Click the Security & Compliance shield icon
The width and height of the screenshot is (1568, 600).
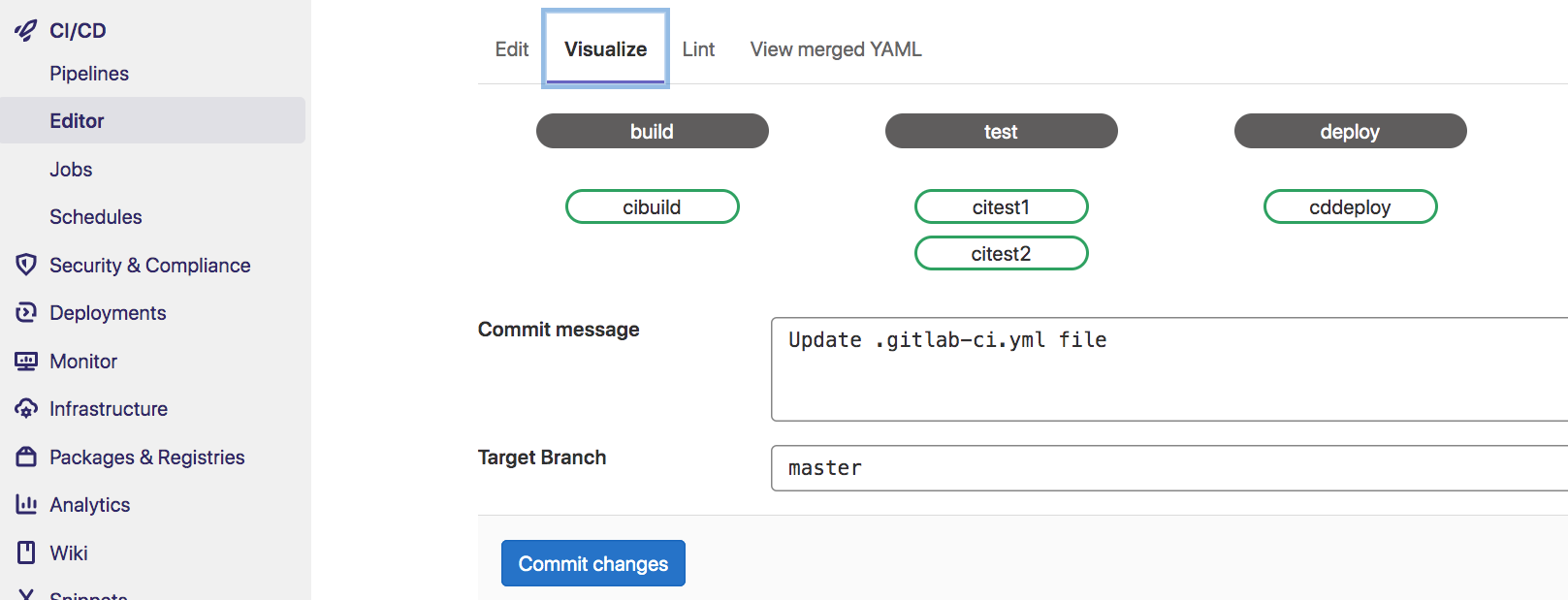click(x=26, y=265)
